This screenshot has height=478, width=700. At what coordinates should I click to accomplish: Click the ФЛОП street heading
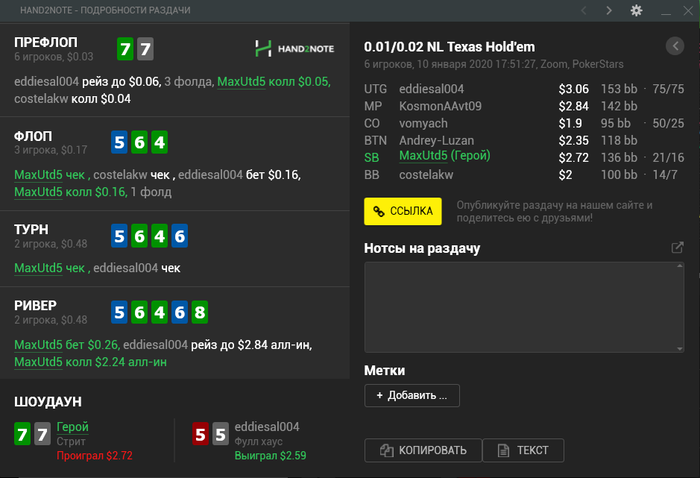[33, 136]
